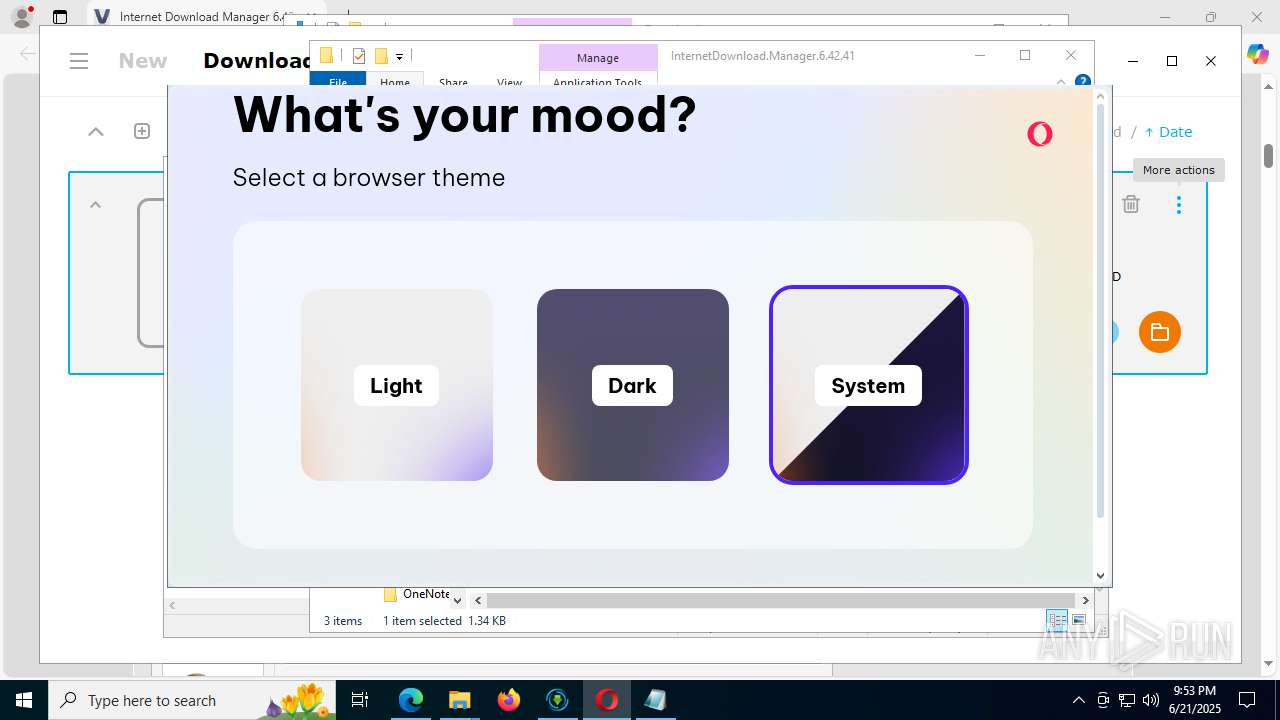This screenshot has height=720, width=1280.
Task: Collapse the downloads group with the top chevron
Action: pos(96,131)
